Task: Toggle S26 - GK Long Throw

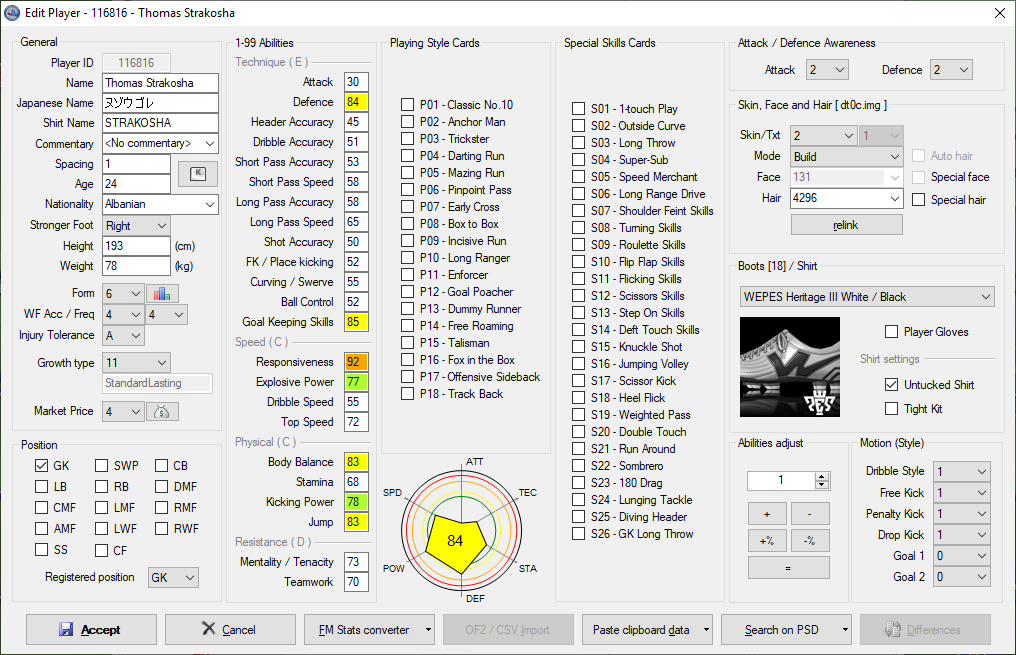Action: tap(578, 534)
